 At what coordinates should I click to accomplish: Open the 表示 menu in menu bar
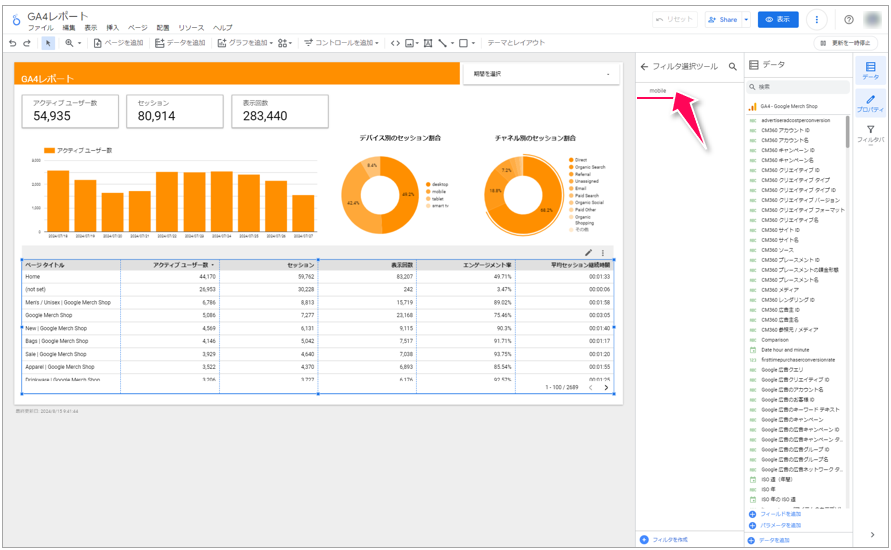(91, 28)
